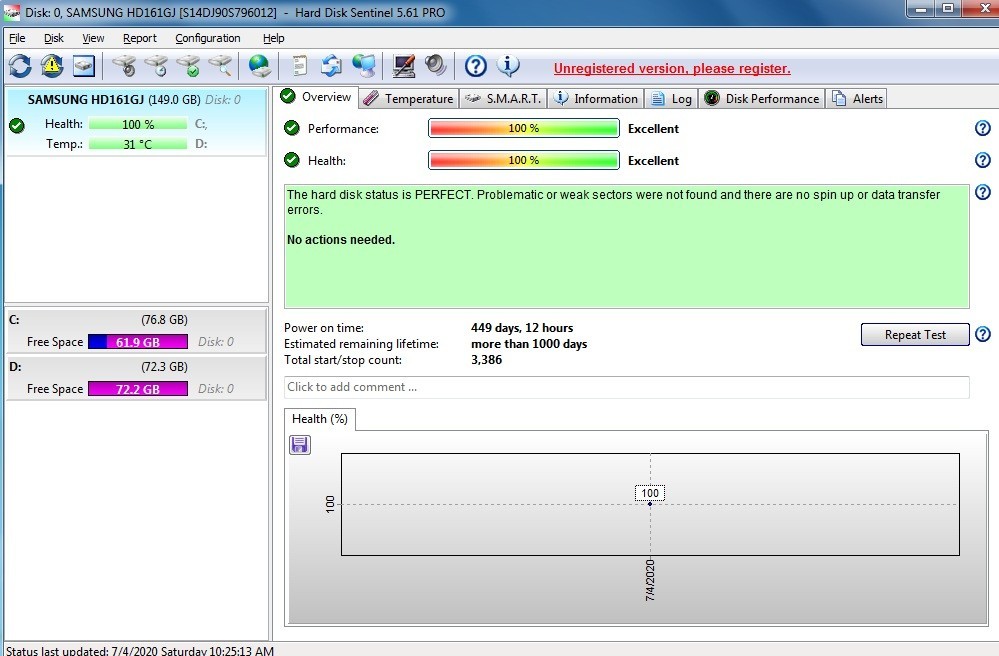The width and height of the screenshot is (999, 656).
Task: Open the report document toolbar icon
Action: (298, 66)
